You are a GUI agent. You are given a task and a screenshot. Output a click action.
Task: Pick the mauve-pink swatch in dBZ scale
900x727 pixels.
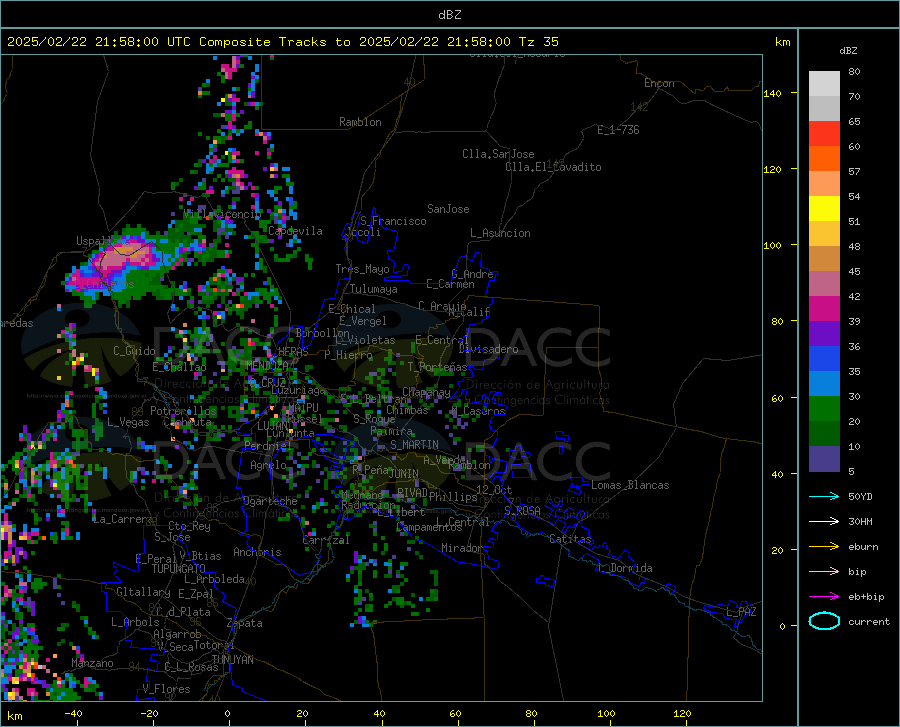coord(824,284)
